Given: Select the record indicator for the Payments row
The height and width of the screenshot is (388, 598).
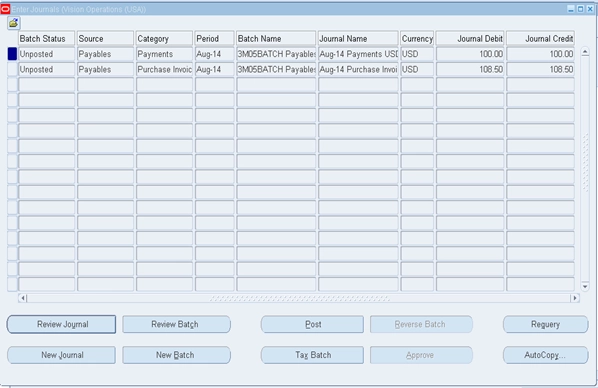Looking at the screenshot, I should pos(12,54).
